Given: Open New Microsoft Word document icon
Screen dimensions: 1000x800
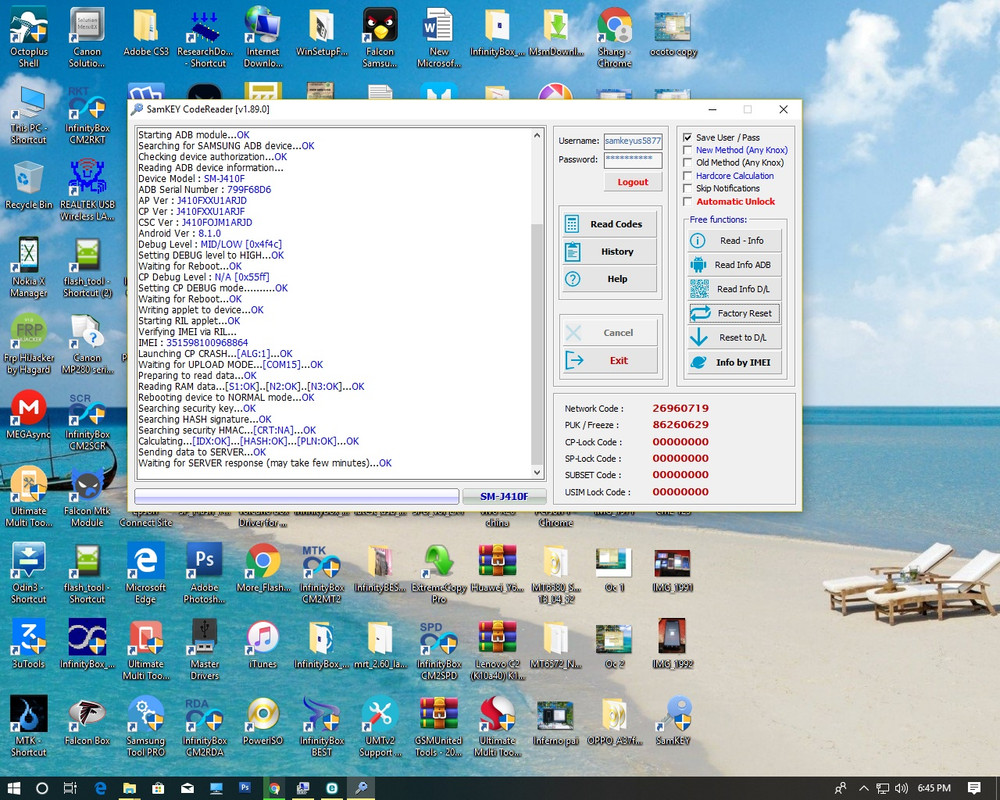Looking at the screenshot, I should 439,37.
